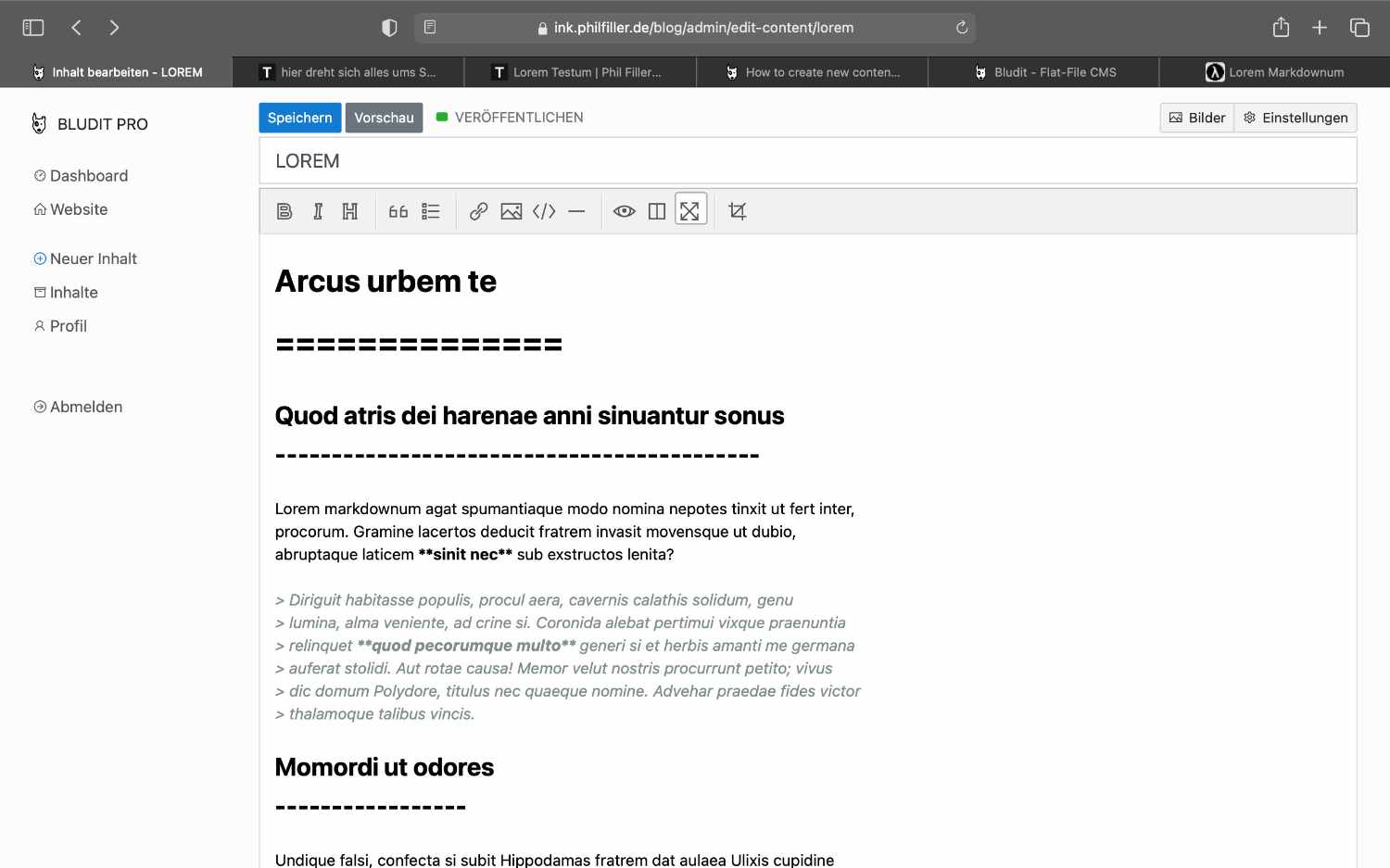The height and width of the screenshot is (868, 1390).
Task: Open Neuer Inhalt in sidebar
Action: coord(93,258)
